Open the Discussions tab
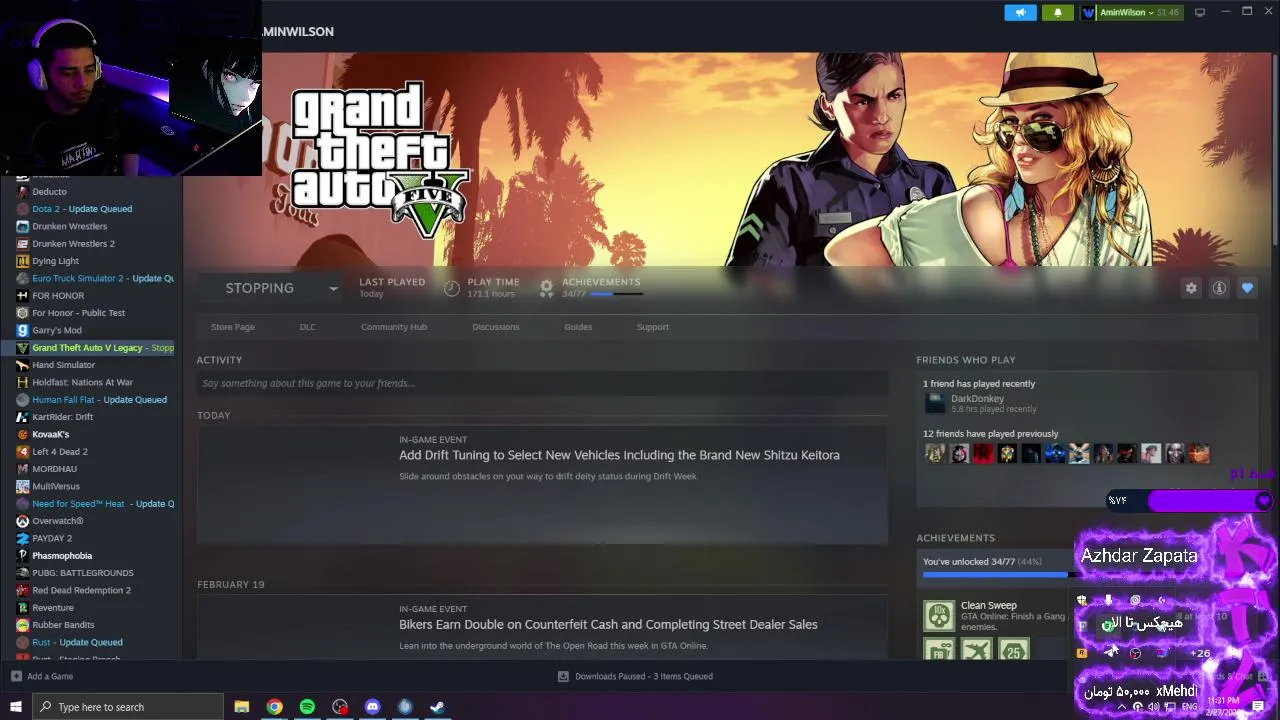 pos(496,327)
